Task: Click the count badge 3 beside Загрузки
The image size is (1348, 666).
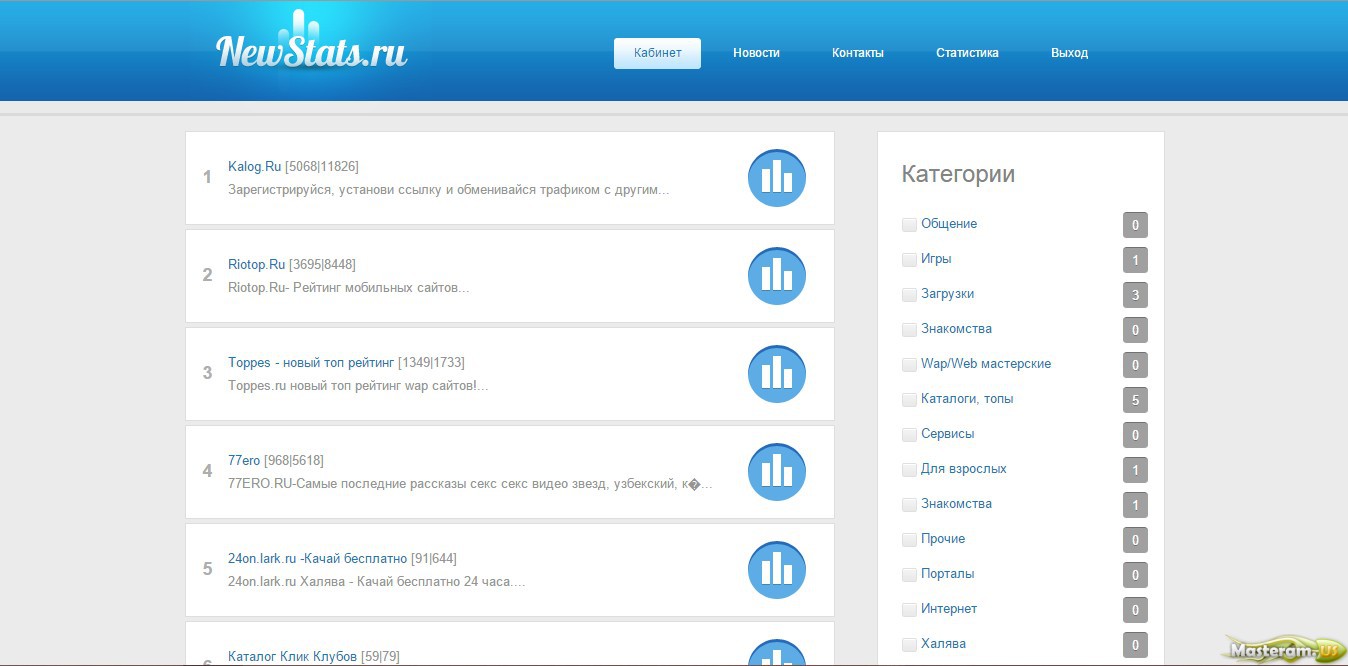Action: (x=1135, y=295)
